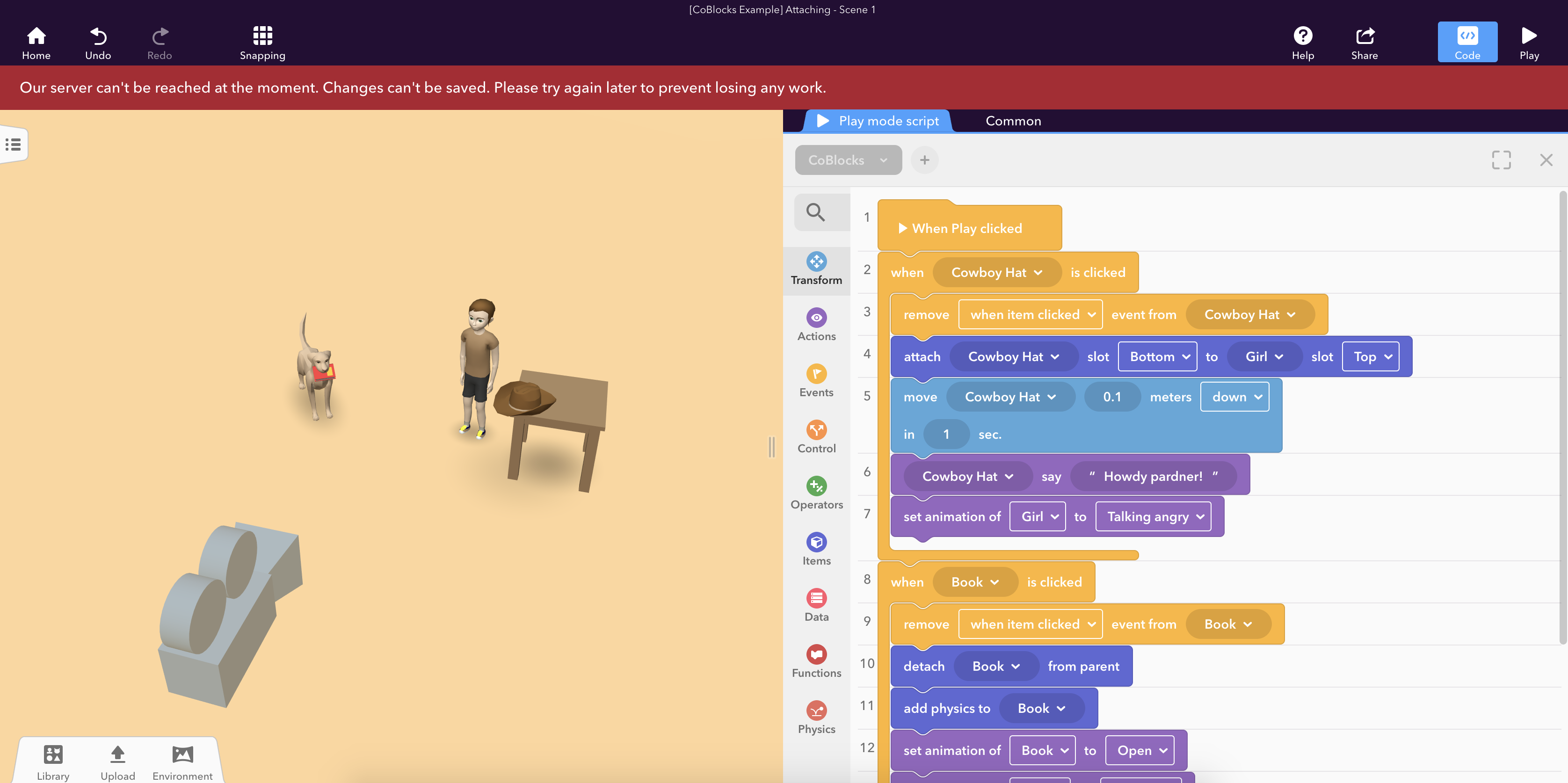Open Cowboy Hat dropdown after 'event from'
The image size is (1568, 783).
point(1249,314)
